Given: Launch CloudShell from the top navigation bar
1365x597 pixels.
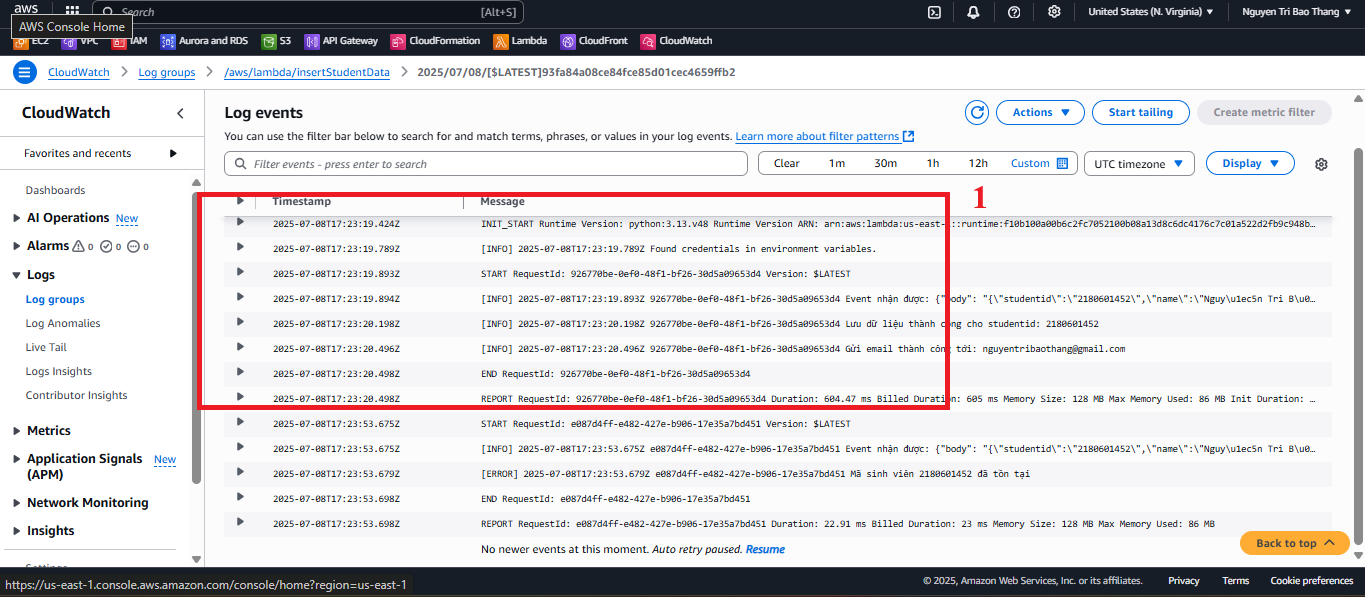Looking at the screenshot, I should 934,12.
